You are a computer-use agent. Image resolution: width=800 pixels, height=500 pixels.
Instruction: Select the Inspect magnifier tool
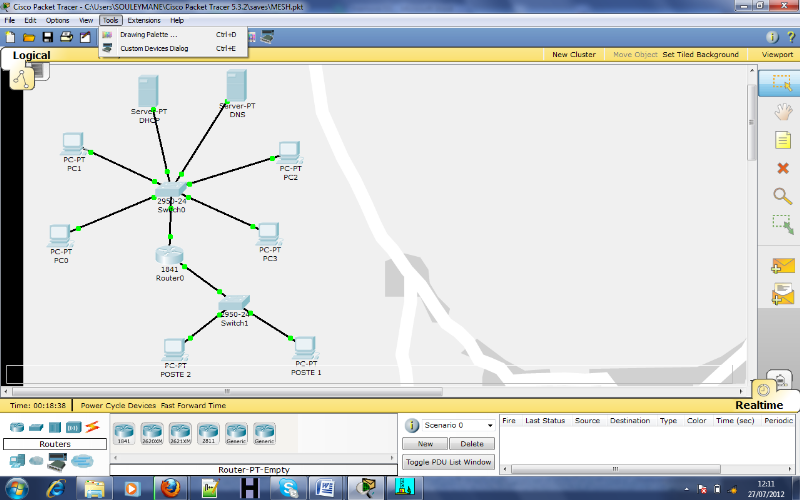click(x=782, y=196)
